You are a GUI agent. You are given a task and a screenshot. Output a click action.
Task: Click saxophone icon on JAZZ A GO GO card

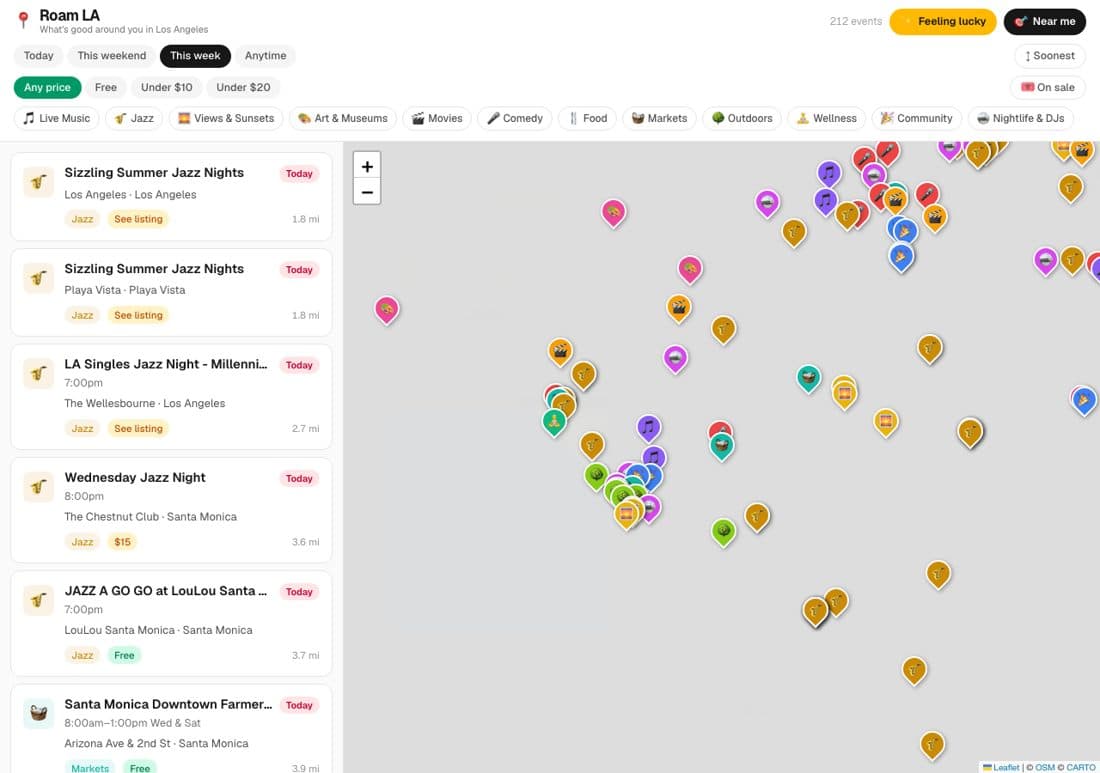[39, 600]
